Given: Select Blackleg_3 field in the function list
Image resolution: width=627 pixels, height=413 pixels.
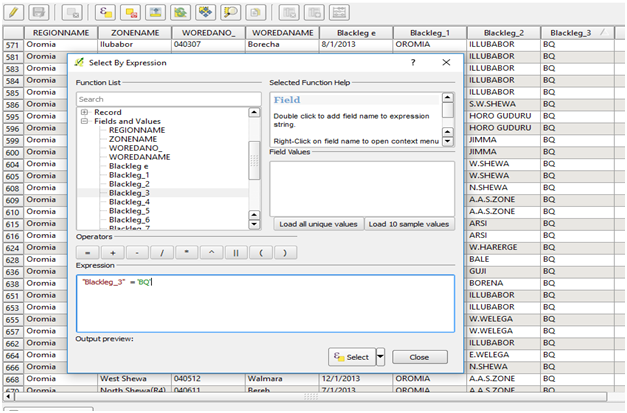Looking at the screenshot, I should click(x=129, y=193).
